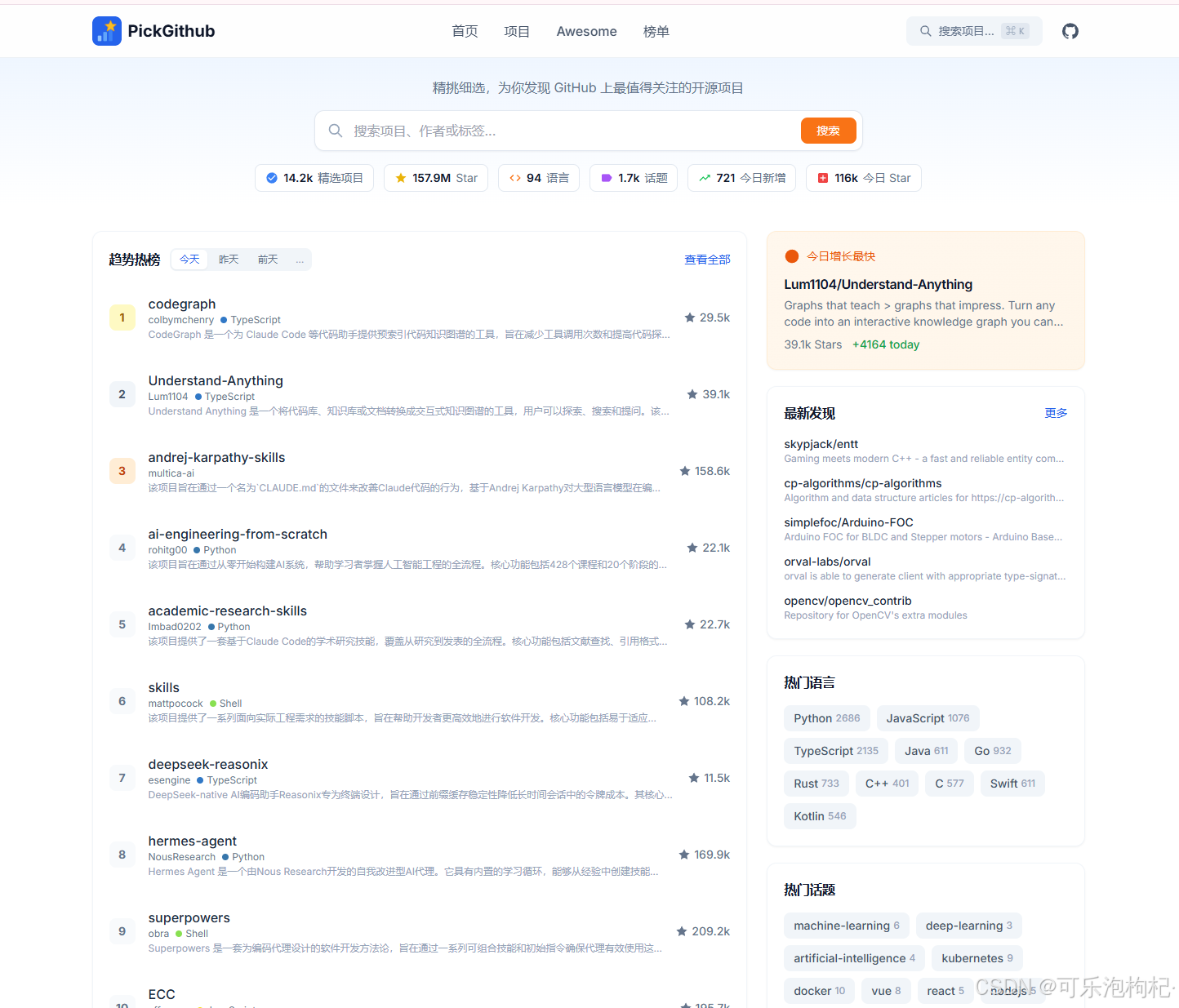The image size is (1179, 1008).
Task: Go to 首页 in the navigation
Action: click(x=465, y=31)
